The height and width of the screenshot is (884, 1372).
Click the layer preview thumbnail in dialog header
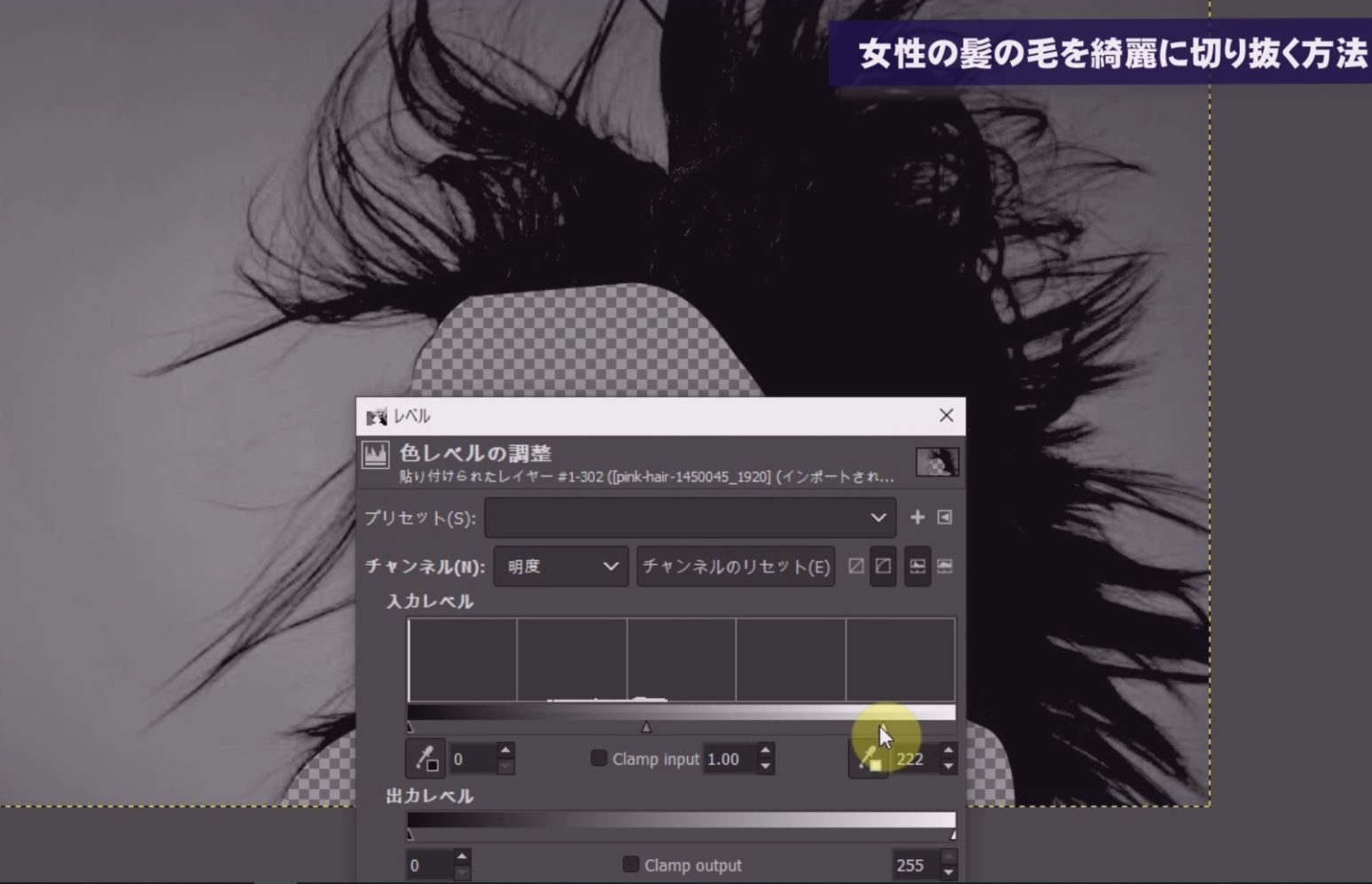(x=937, y=462)
